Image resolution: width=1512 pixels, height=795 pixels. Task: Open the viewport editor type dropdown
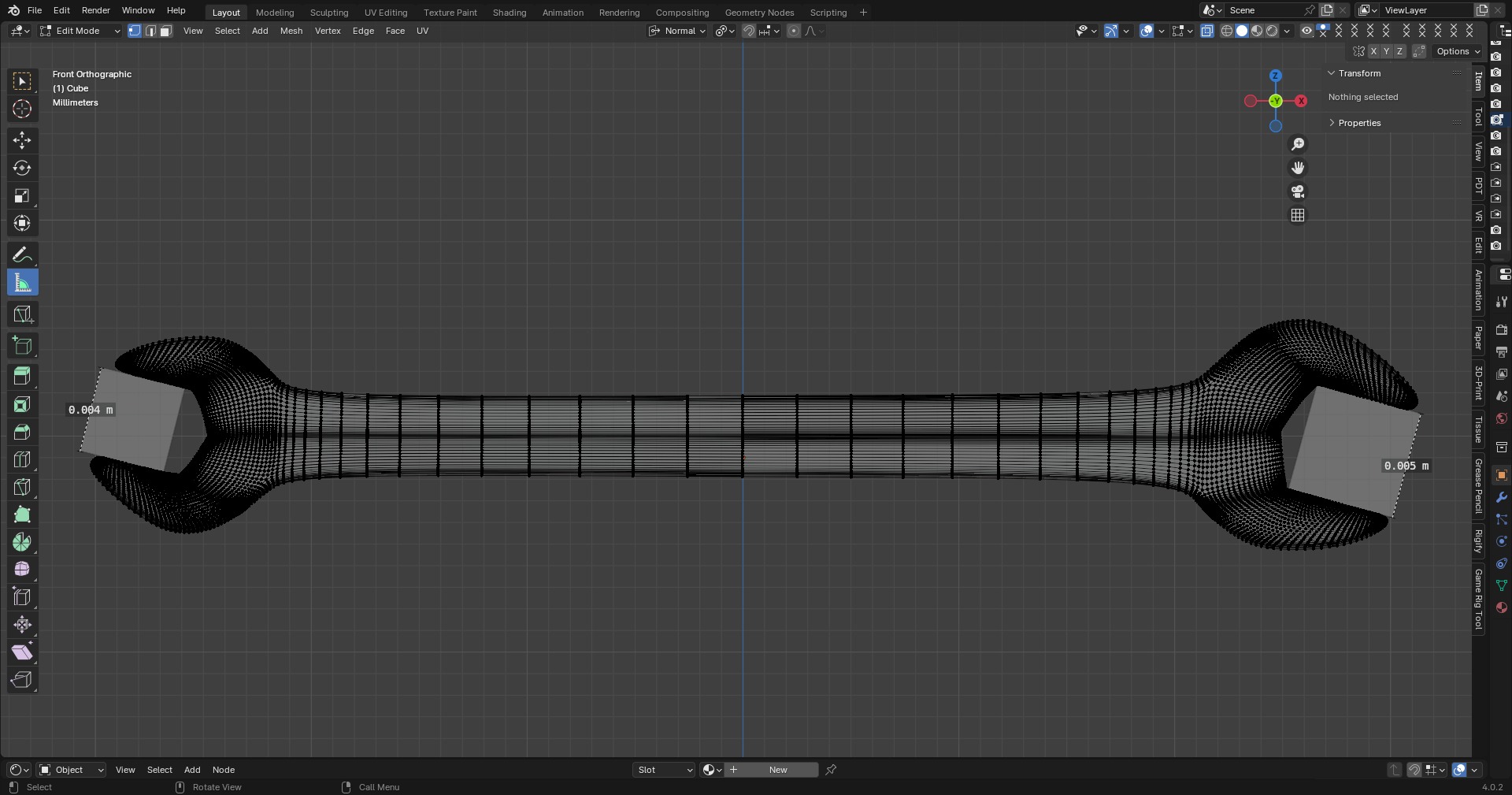pos(20,31)
